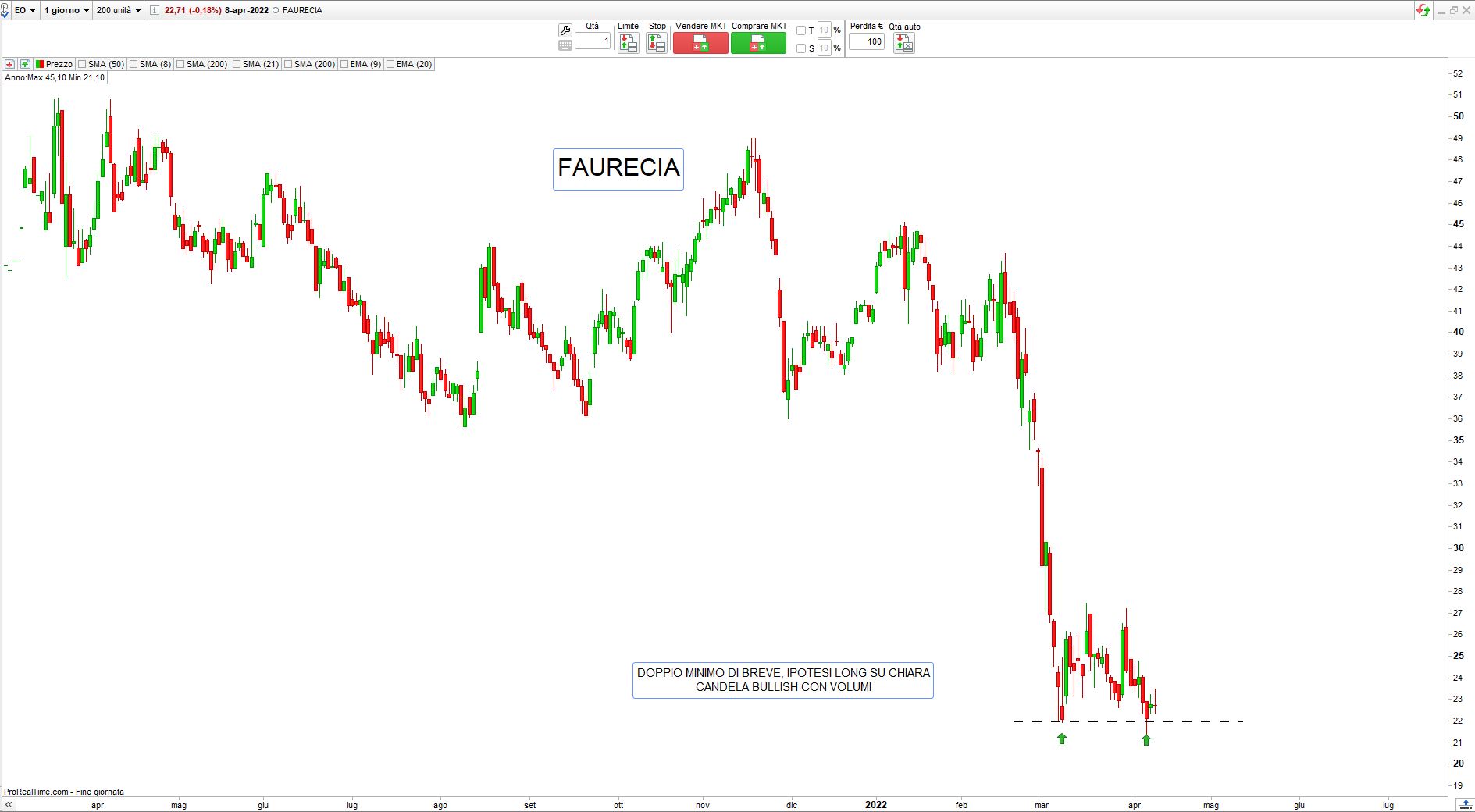Click the Limite order icon
Image resolution: width=1475 pixels, height=812 pixels.
pos(628,44)
